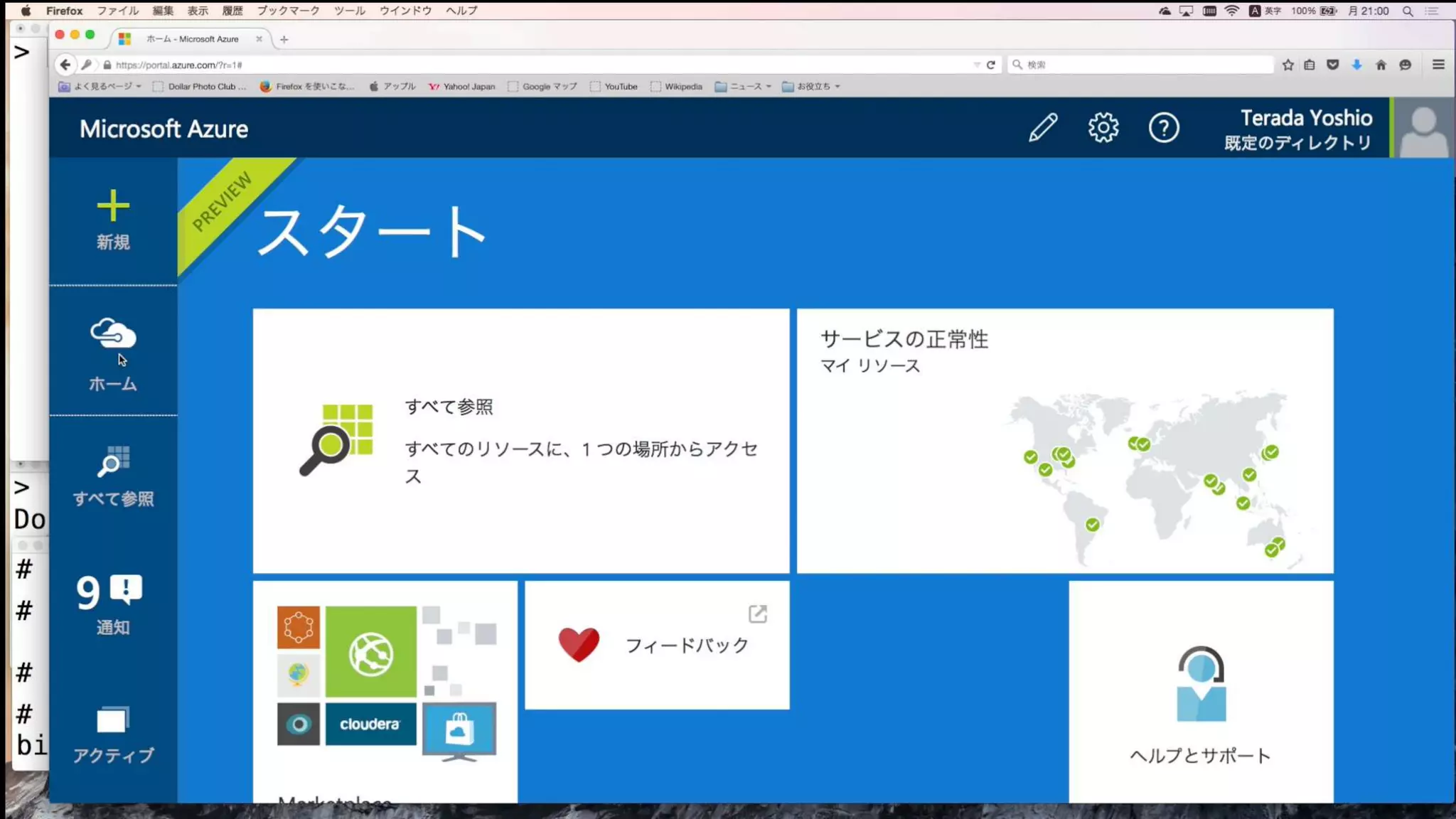This screenshot has width=1456, height=819.
Task: Click the Microsoft Azure logo text
Action: 164,129
